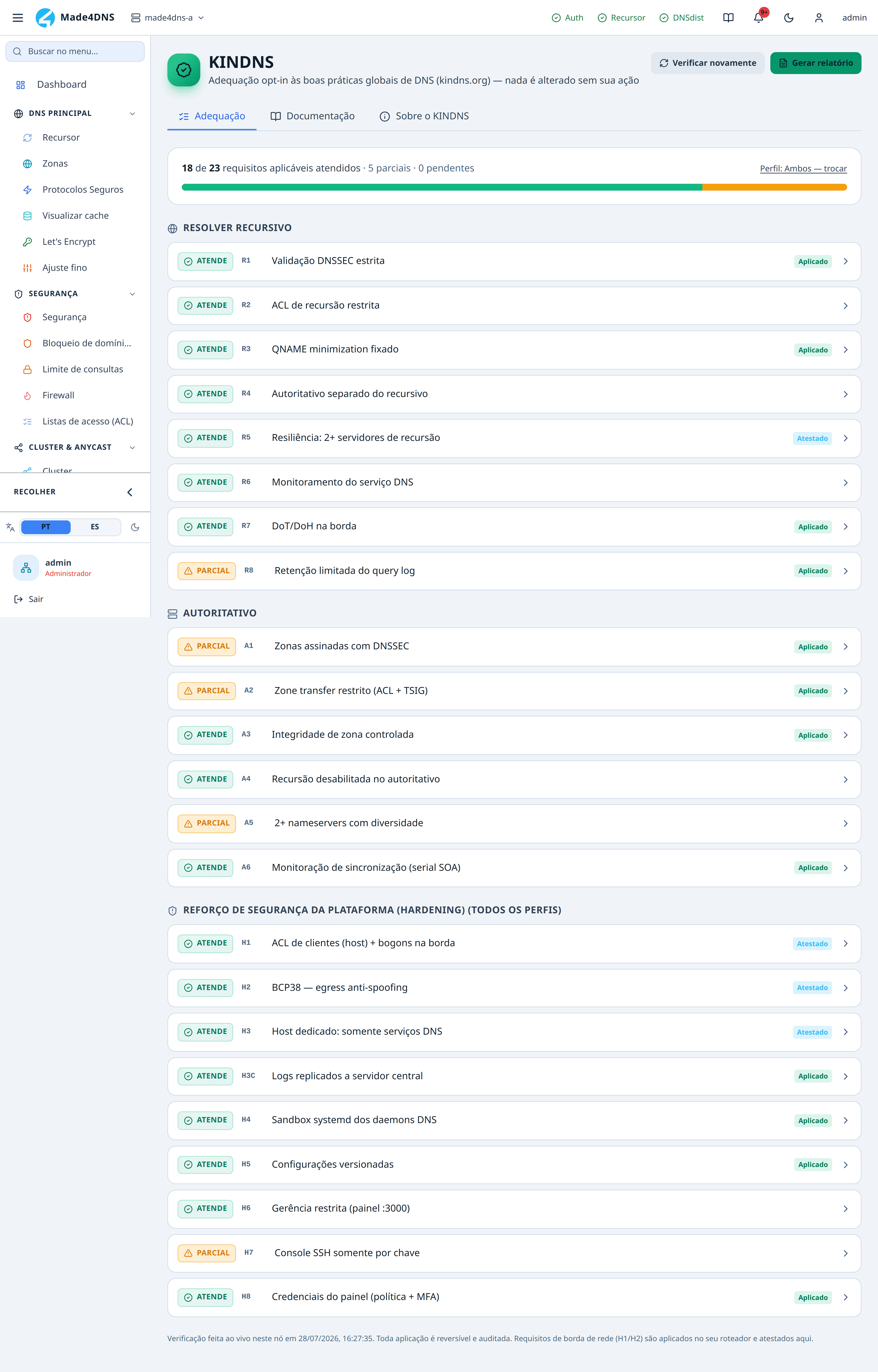Image resolution: width=878 pixels, height=1372 pixels.
Task: Click the Let's Encrypt key icon
Action: (x=27, y=242)
